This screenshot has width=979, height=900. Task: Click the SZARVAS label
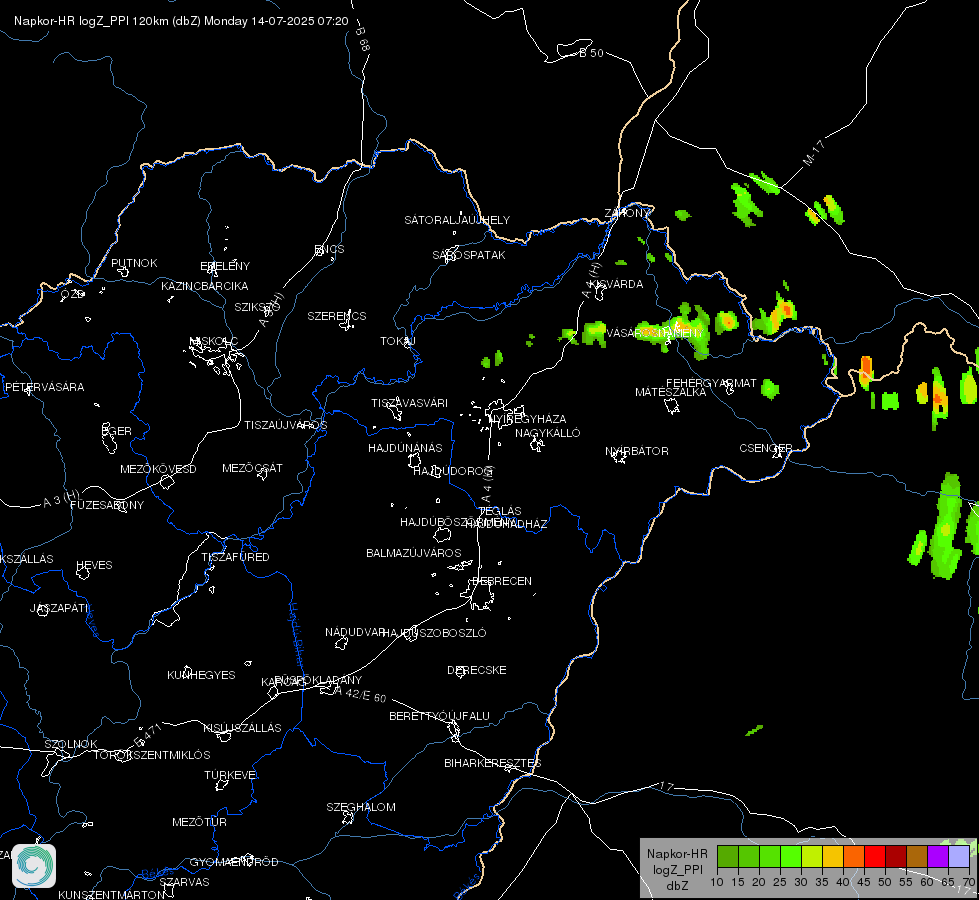(184, 882)
